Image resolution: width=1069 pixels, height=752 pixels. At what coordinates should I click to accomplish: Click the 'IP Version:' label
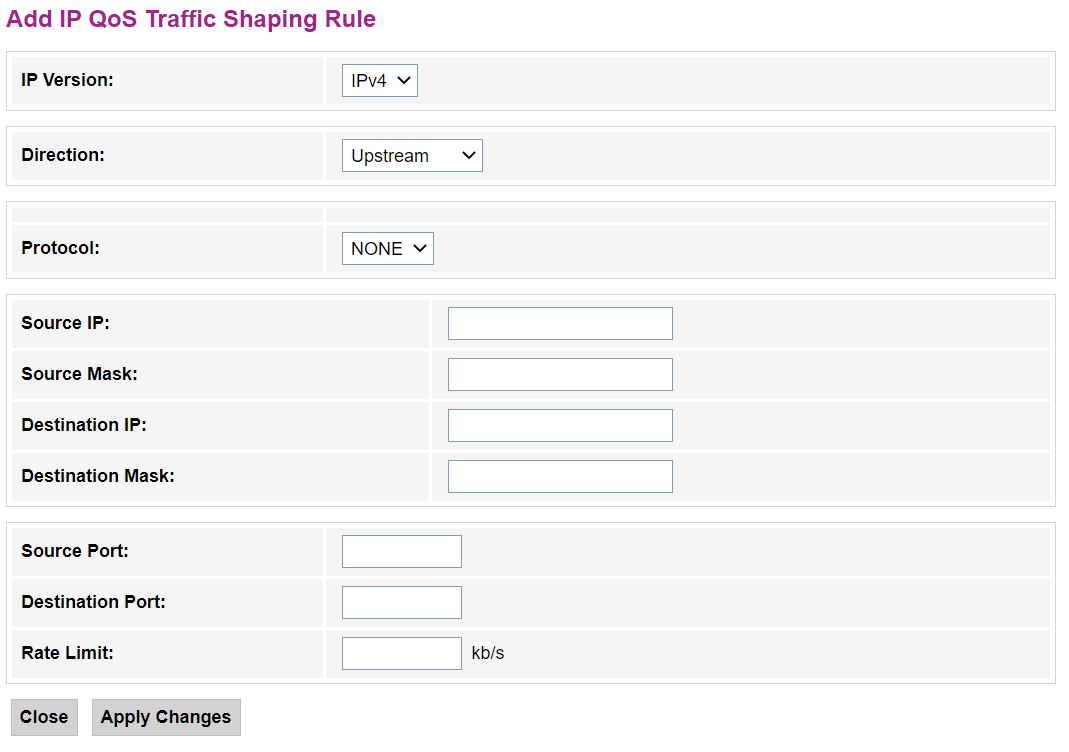[x=67, y=80]
